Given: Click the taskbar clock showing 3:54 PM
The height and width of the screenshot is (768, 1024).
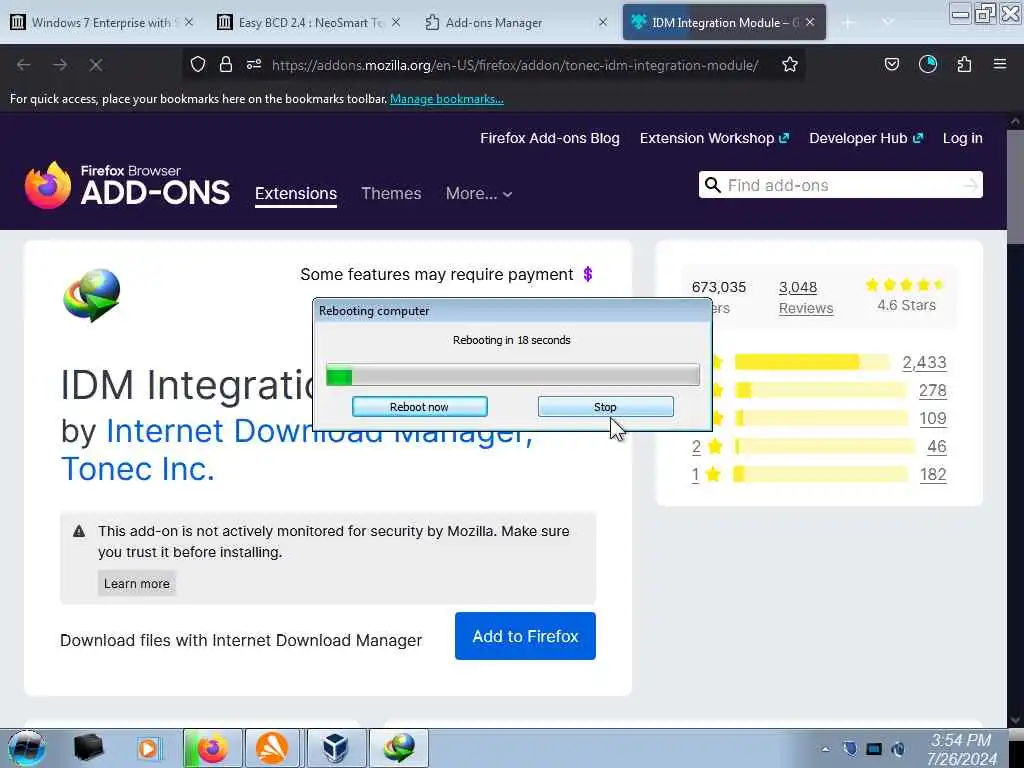Looking at the screenshot, I should (x=961, y=749).
